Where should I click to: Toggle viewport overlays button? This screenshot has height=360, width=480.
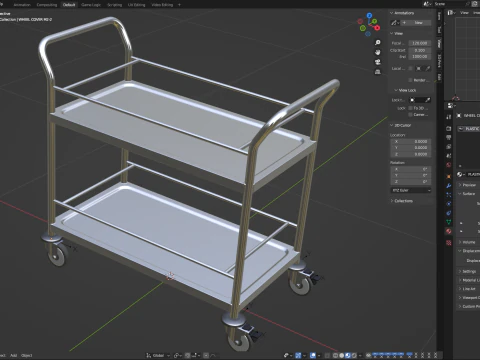click(x=313, y=355)
